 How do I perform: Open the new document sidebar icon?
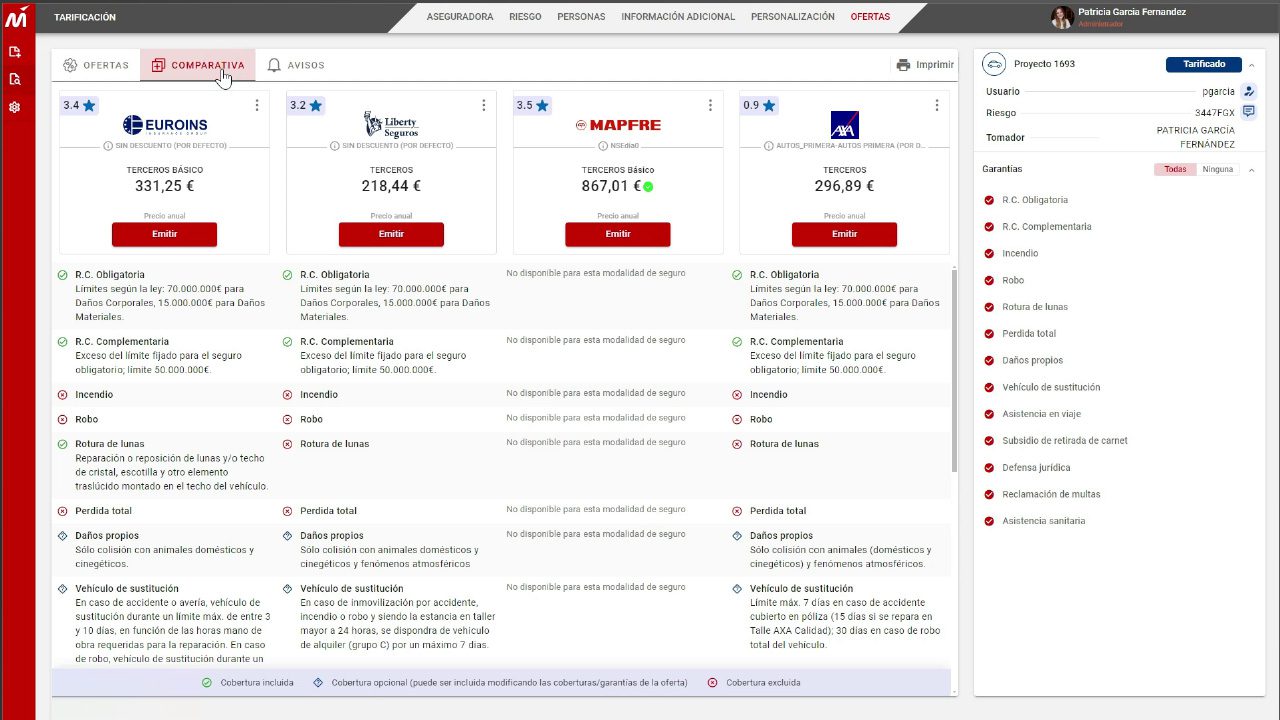15,52
